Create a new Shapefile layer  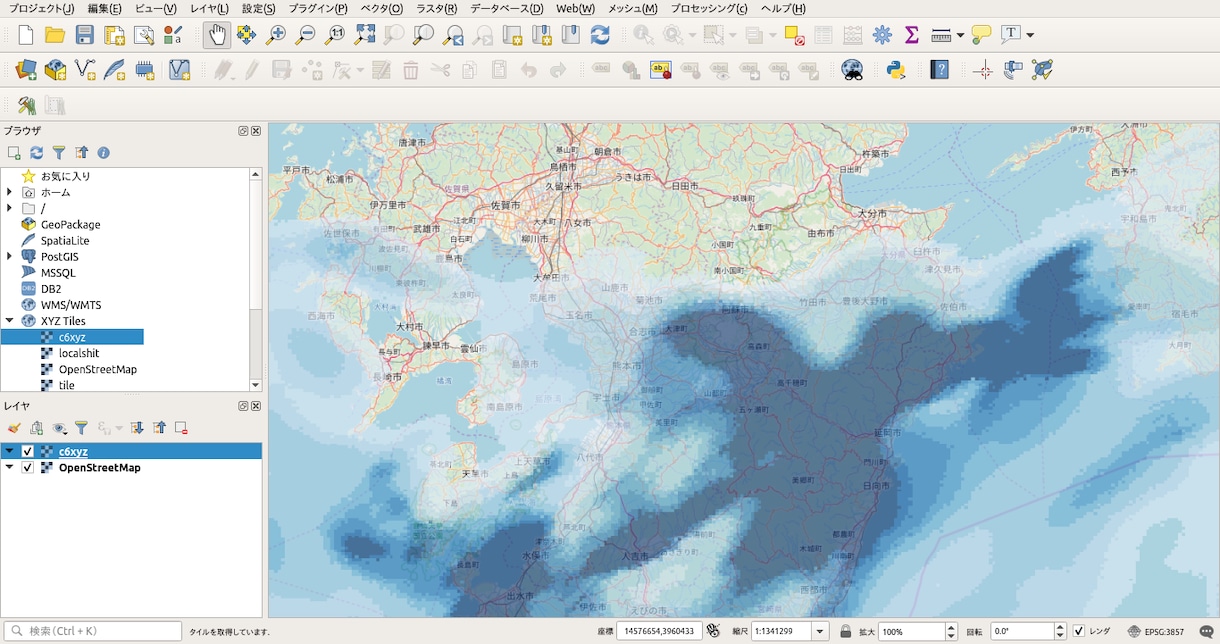point(86,70)
